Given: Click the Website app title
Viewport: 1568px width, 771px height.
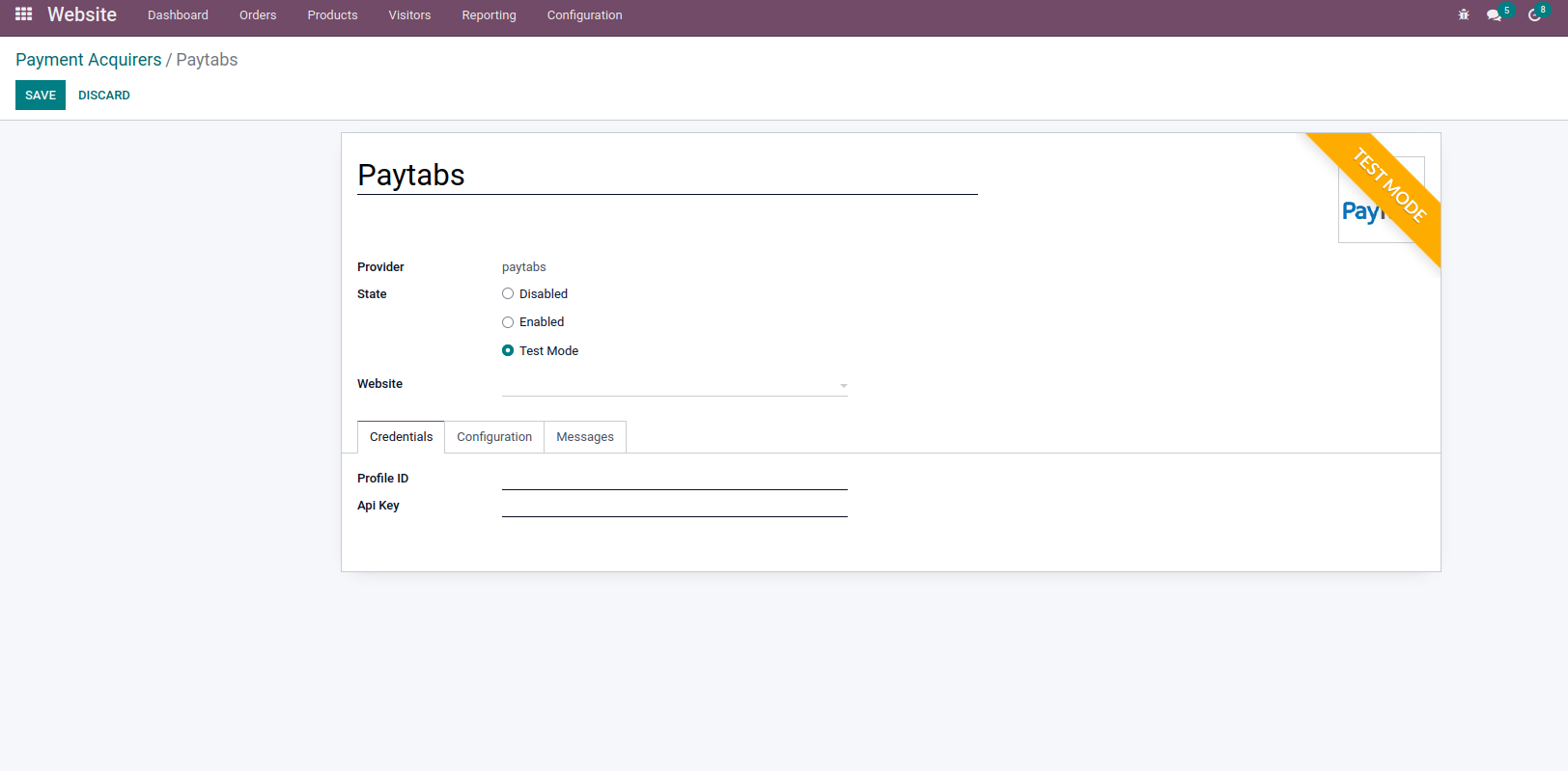Looking at the screenshot, I should click(82, 14).
